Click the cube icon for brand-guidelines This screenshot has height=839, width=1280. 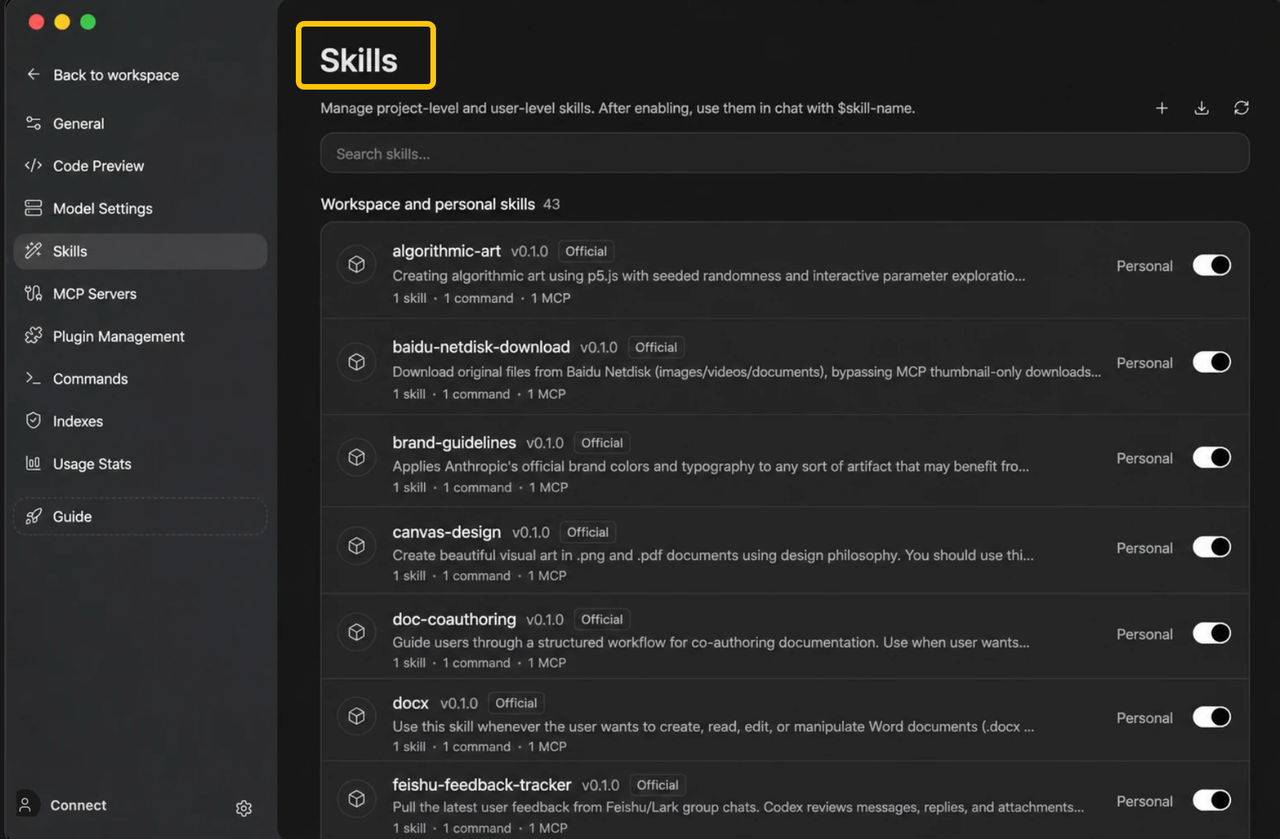pyautogui.click(x=356, y=457)
